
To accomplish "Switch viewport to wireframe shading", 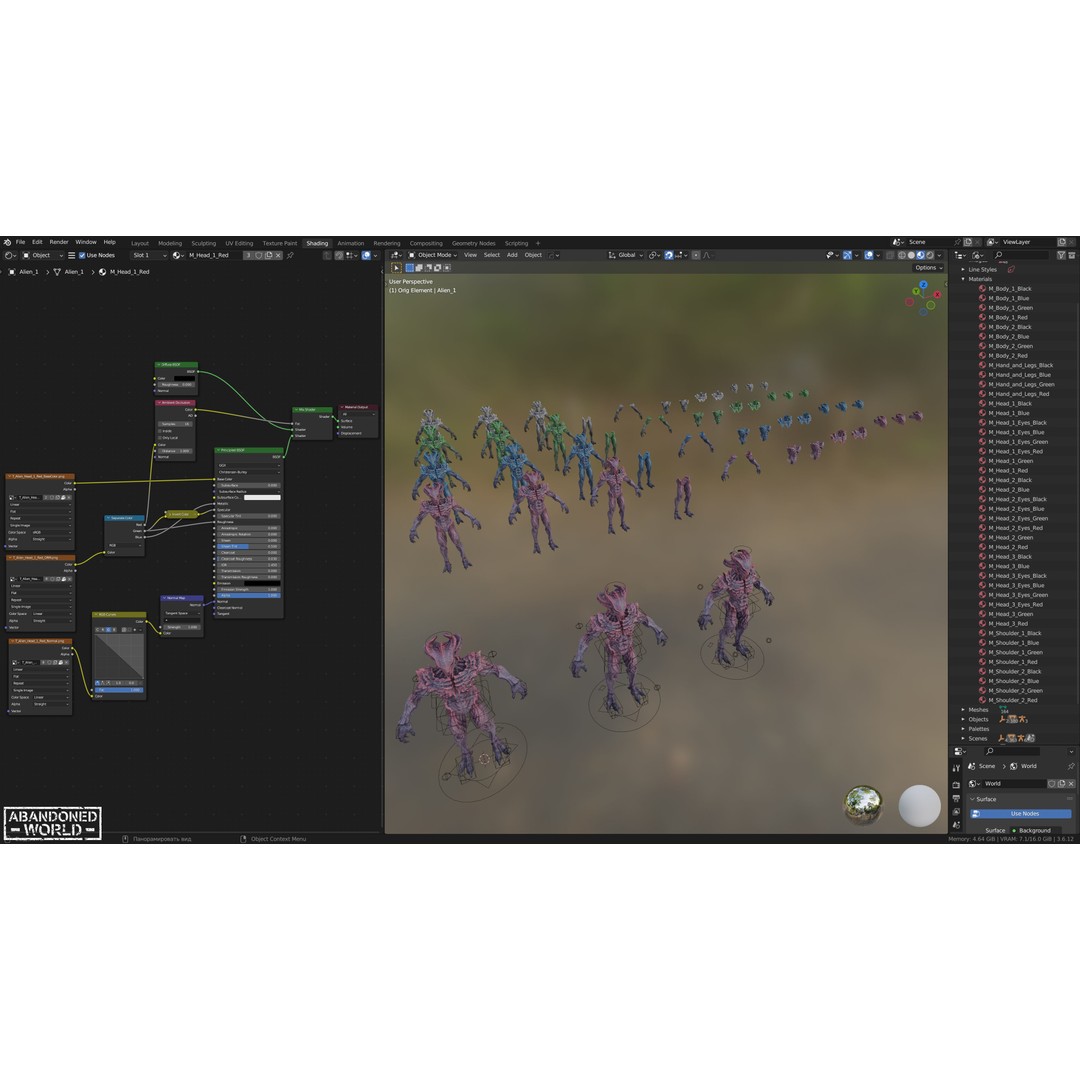I will (902, 256).
